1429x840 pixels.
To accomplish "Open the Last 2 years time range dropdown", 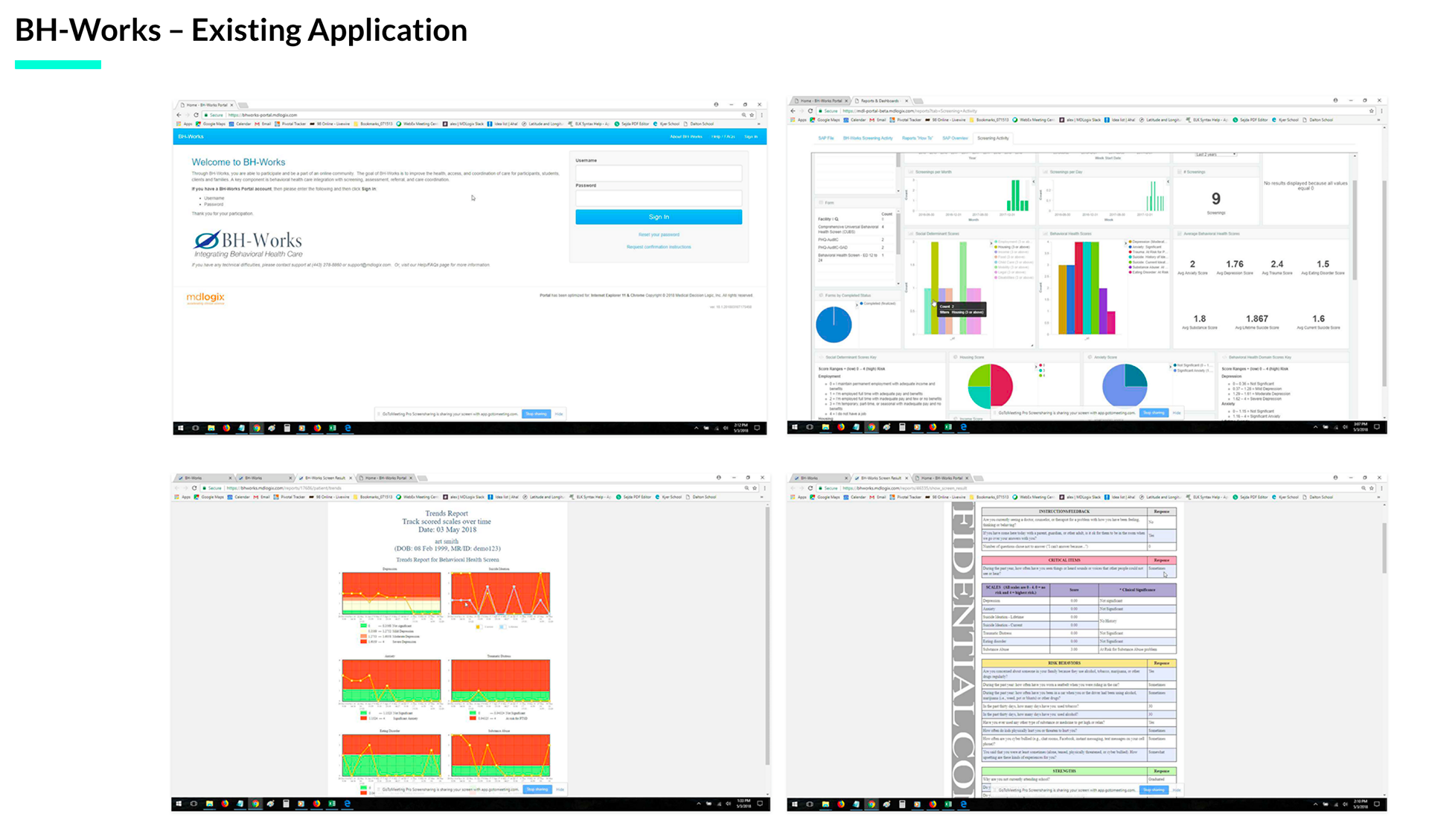I will point(1215,154).
